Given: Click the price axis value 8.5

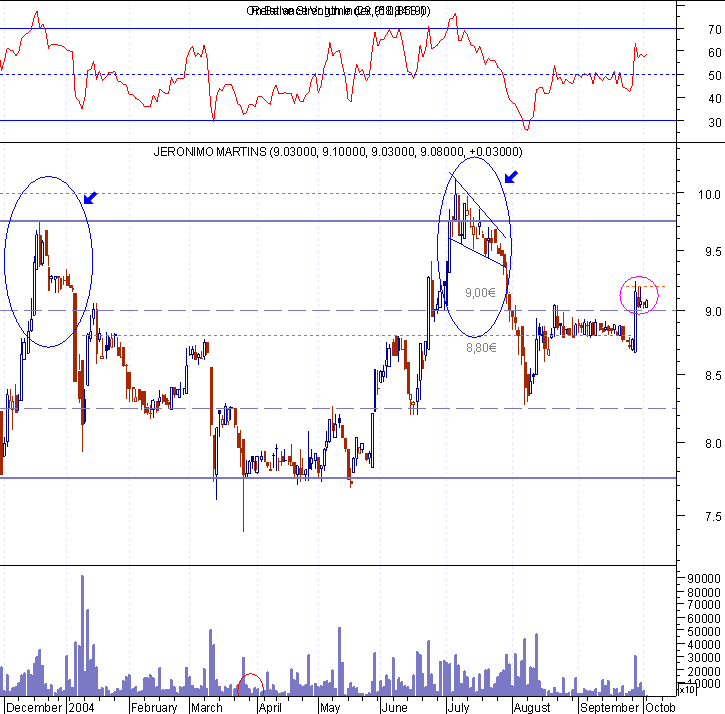Looking at the screenshot, I should 713,375.
